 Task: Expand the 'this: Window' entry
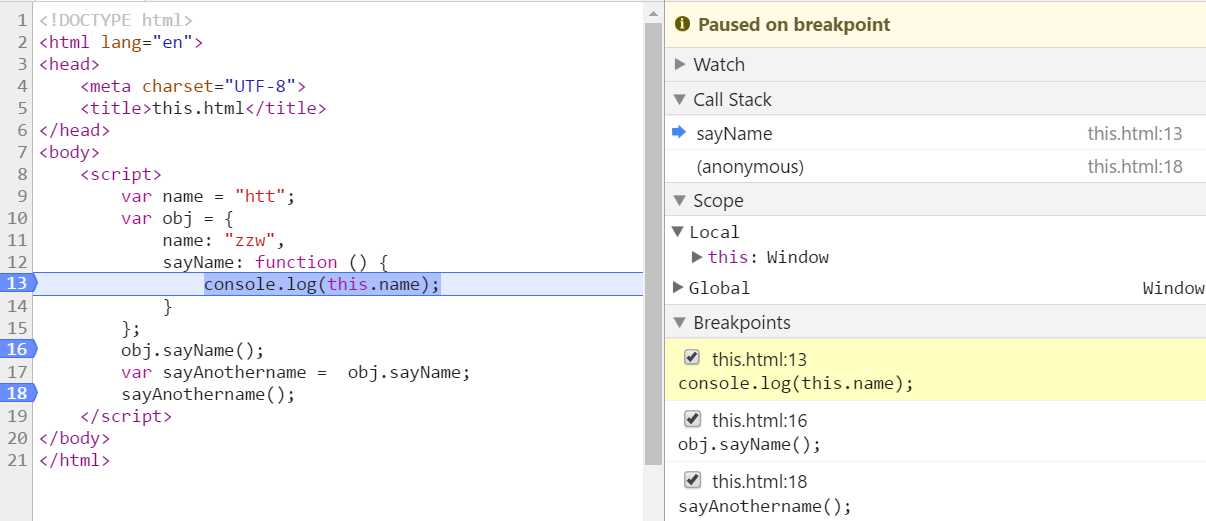(x=697, y=257)
